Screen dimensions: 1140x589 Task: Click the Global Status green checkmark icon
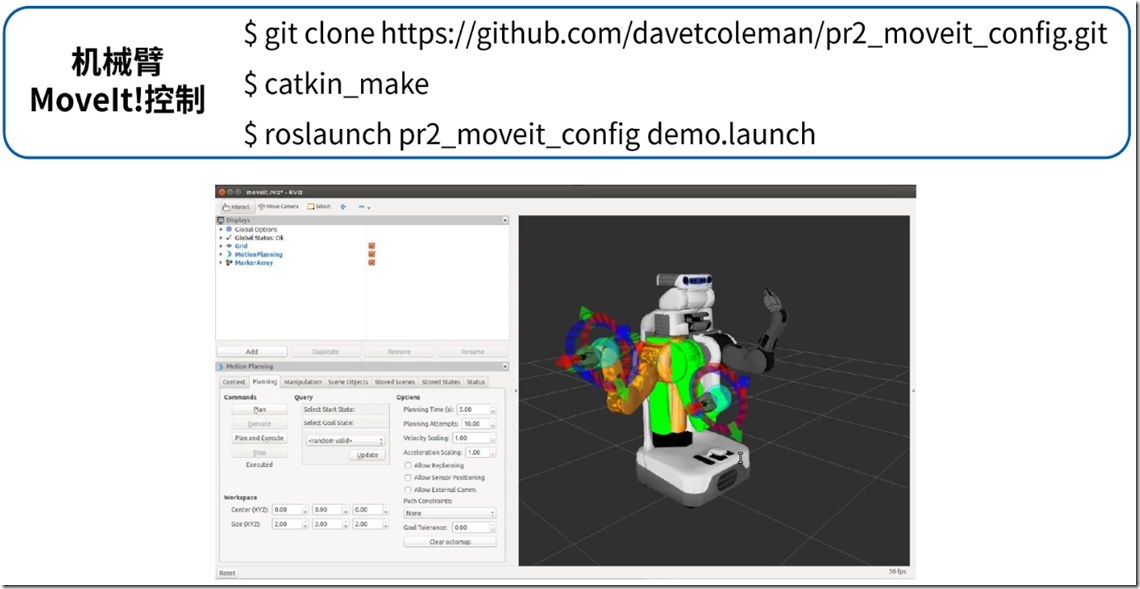click(229, 238)
